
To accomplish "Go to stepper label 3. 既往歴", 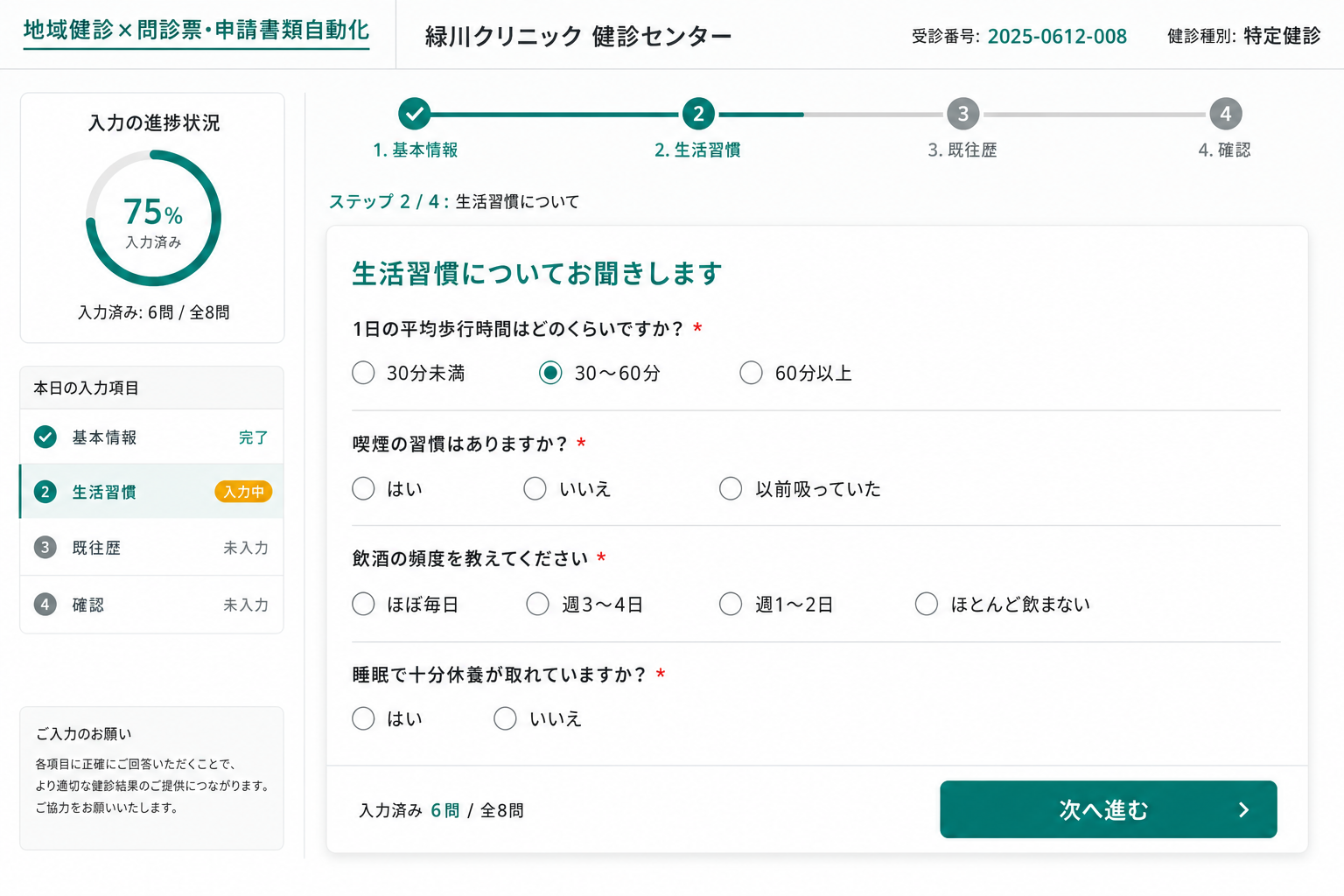I will pyautogui.click(x=962, y=150).
